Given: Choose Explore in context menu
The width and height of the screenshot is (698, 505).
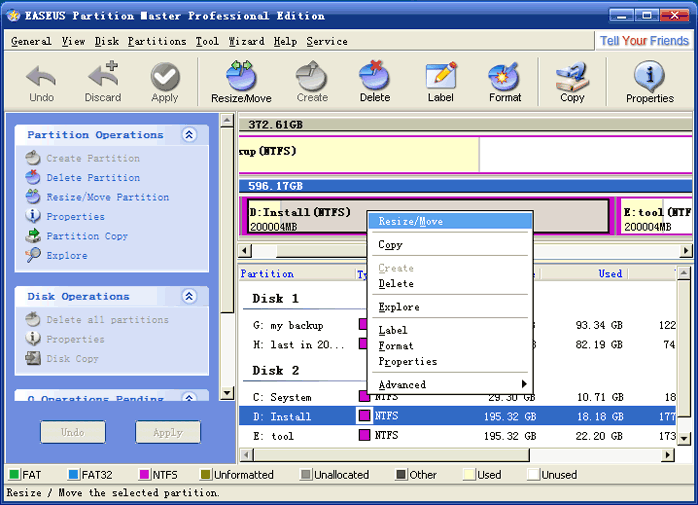Looking at the screenshot, I should point(450,307).
